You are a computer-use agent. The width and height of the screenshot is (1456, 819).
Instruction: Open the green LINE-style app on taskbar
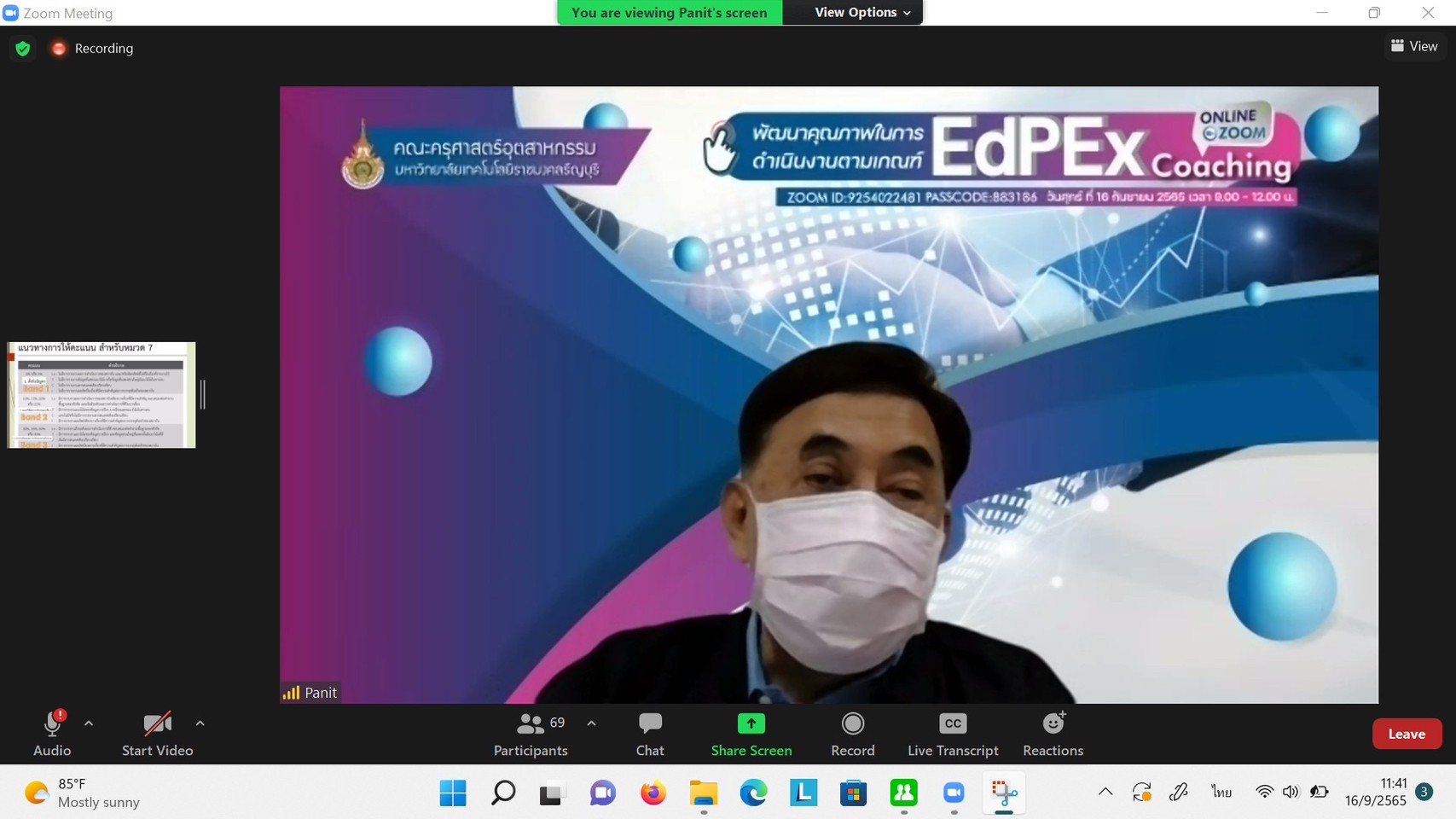[903, 793]
